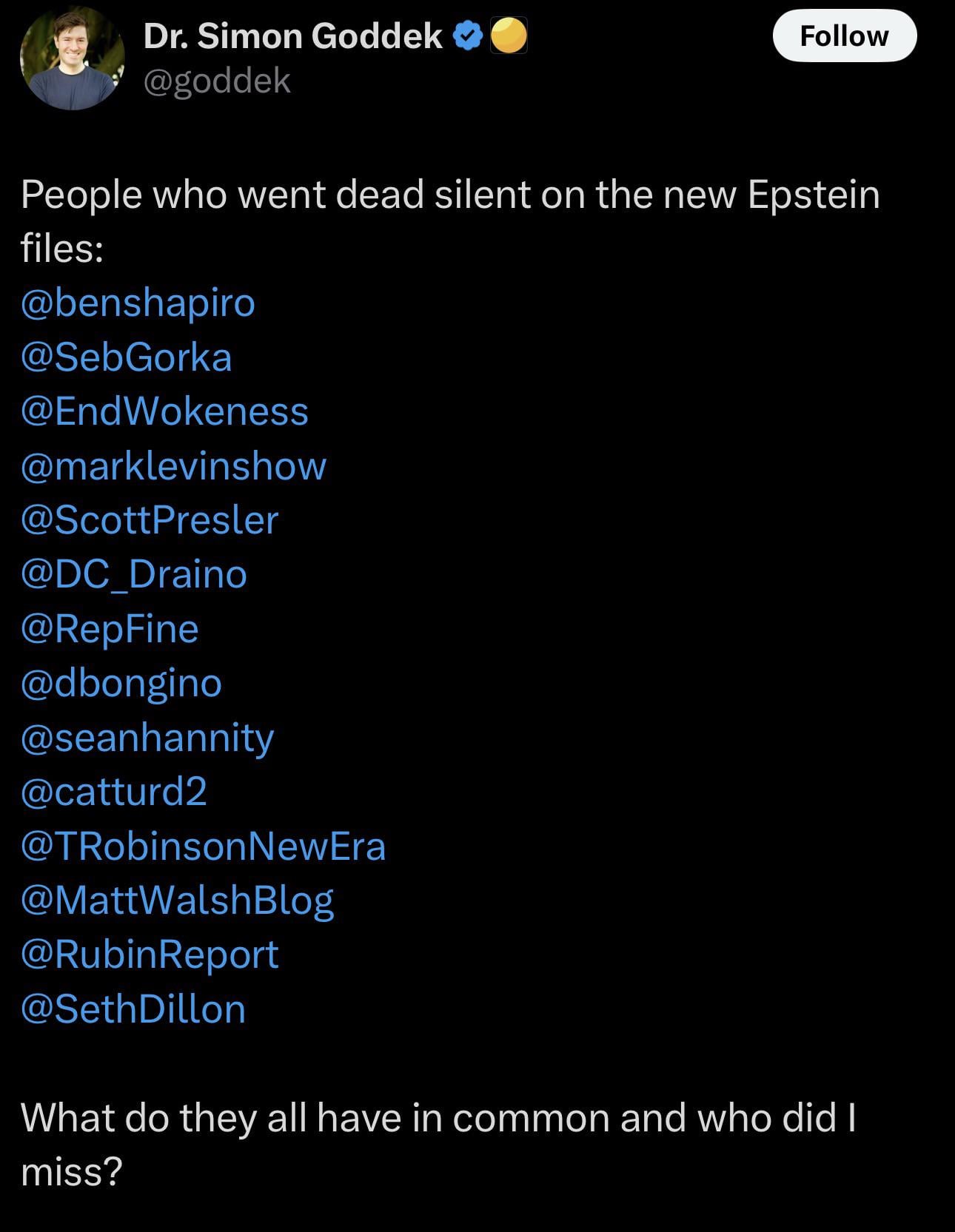
Task: Click the @SethDillon mention
Action: pos(133,1009)
